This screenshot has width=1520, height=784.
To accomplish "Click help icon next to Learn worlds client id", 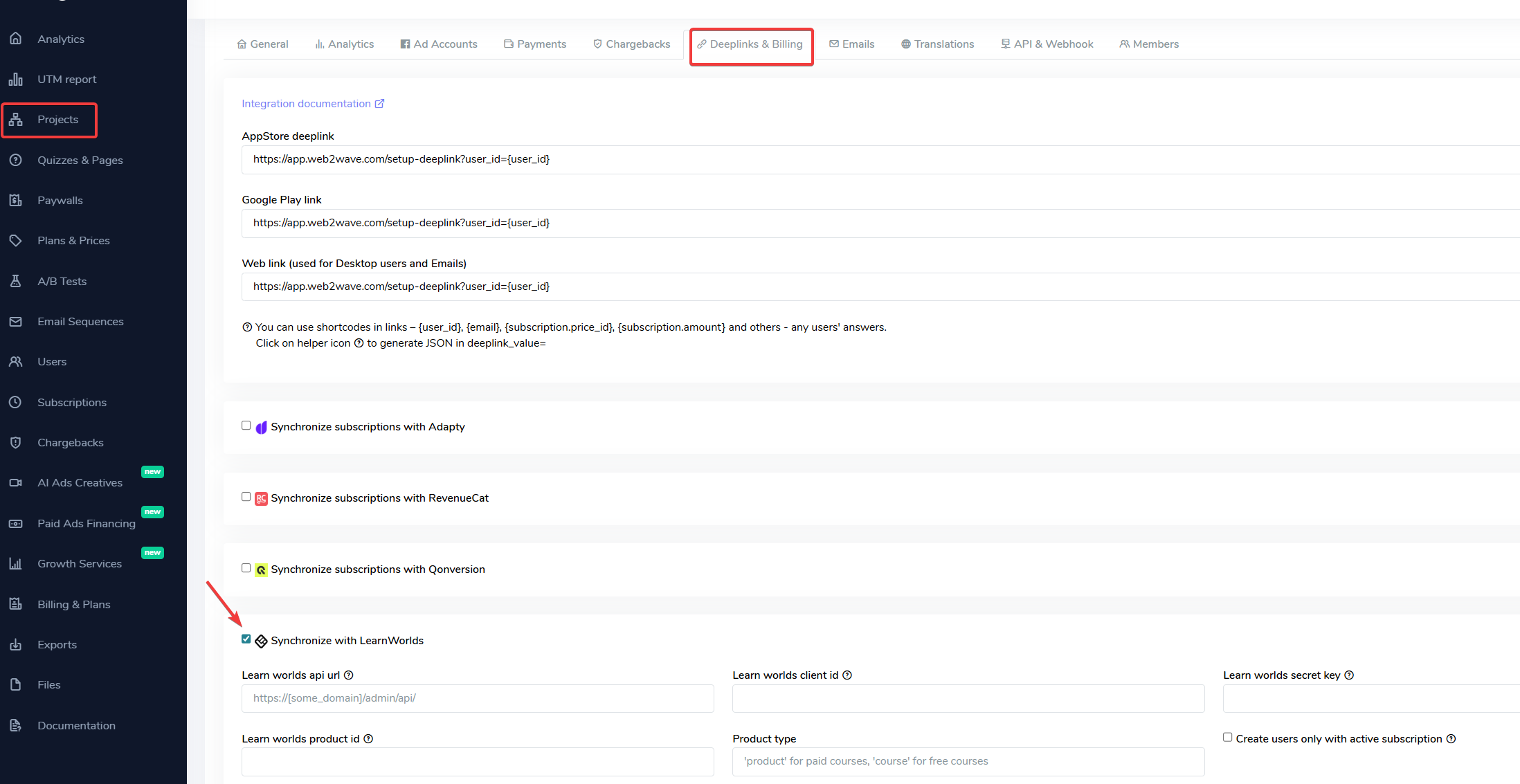I will (x=847, y=675).
